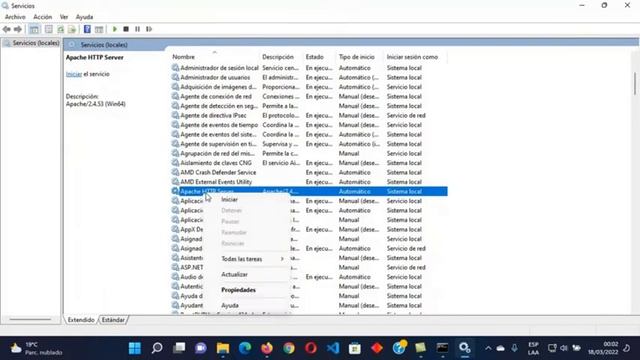Switch to the Estándar tab
This screenshot has height=360, width=640.
113,320
